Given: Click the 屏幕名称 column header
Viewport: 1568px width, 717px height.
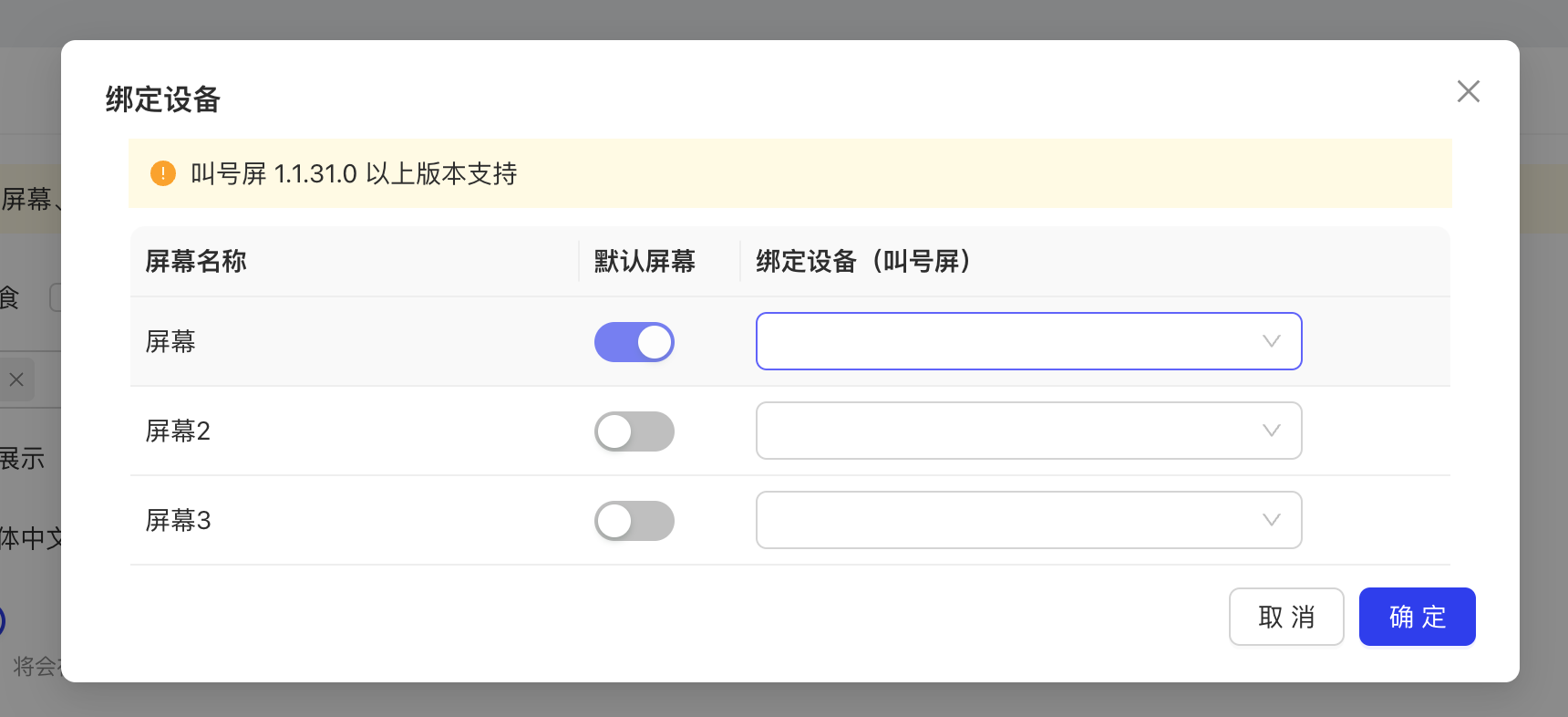Looking at the screenshot, I should 196,262.
